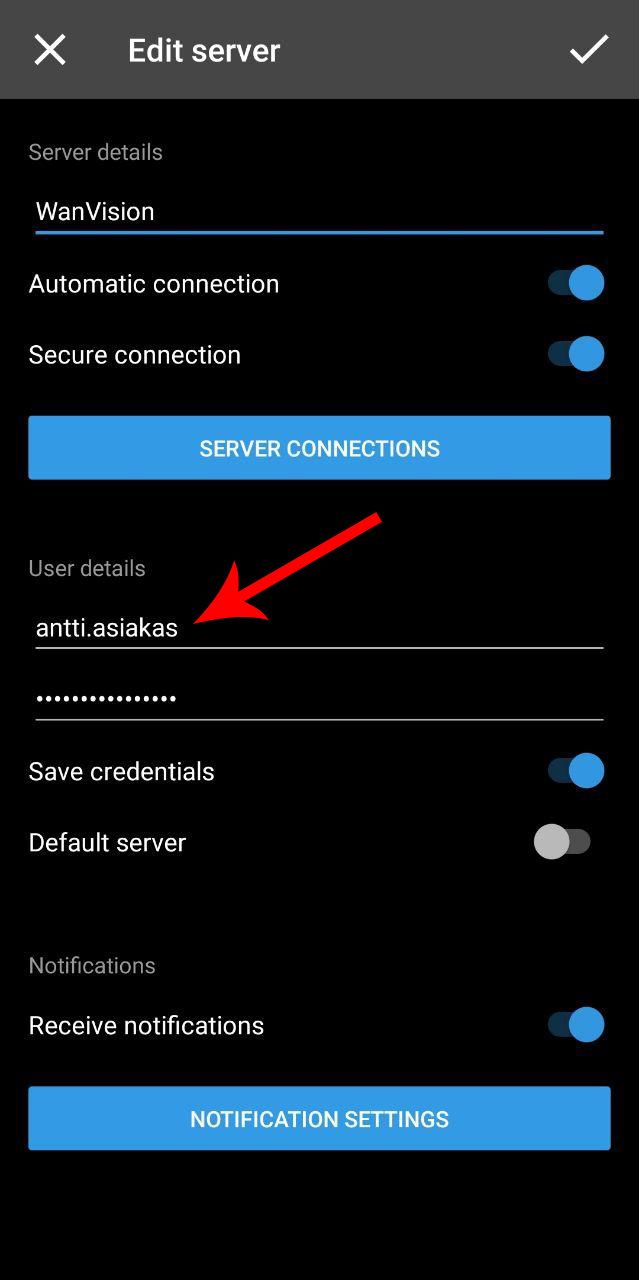
Task: Tap the Save credentials label
Action: click(122, 772)
